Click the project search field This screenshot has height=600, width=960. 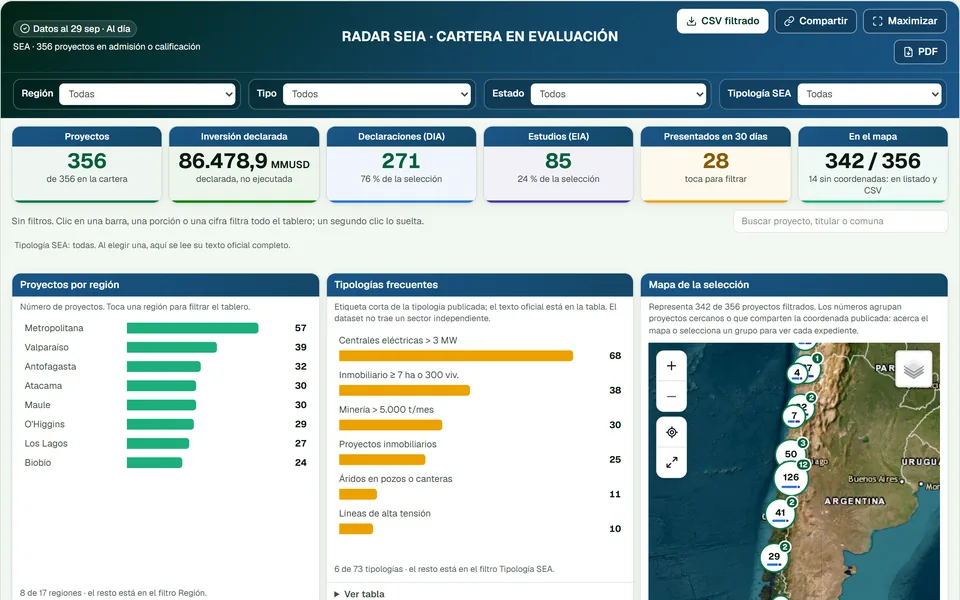pos(840,221)
